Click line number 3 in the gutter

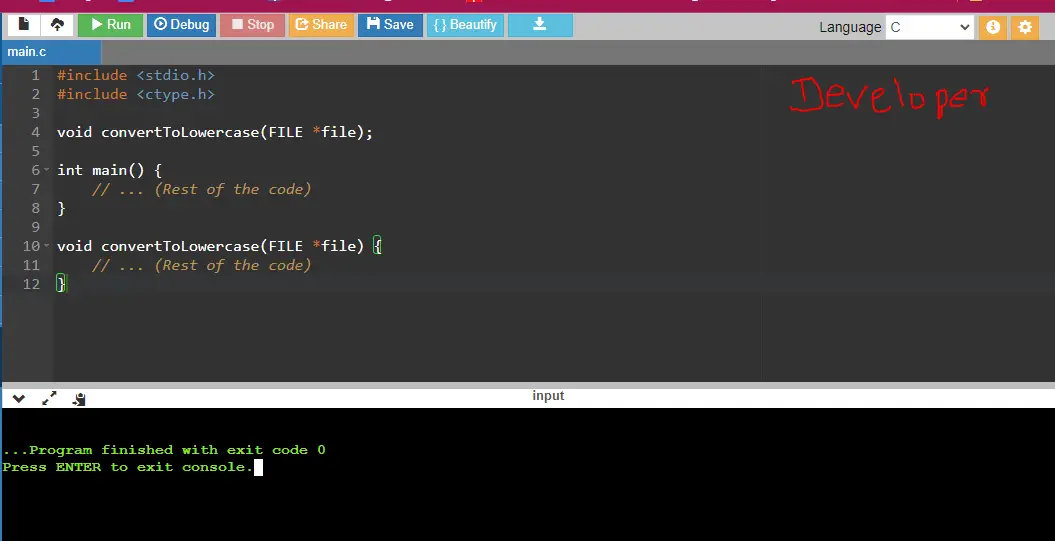click(36, 113)
